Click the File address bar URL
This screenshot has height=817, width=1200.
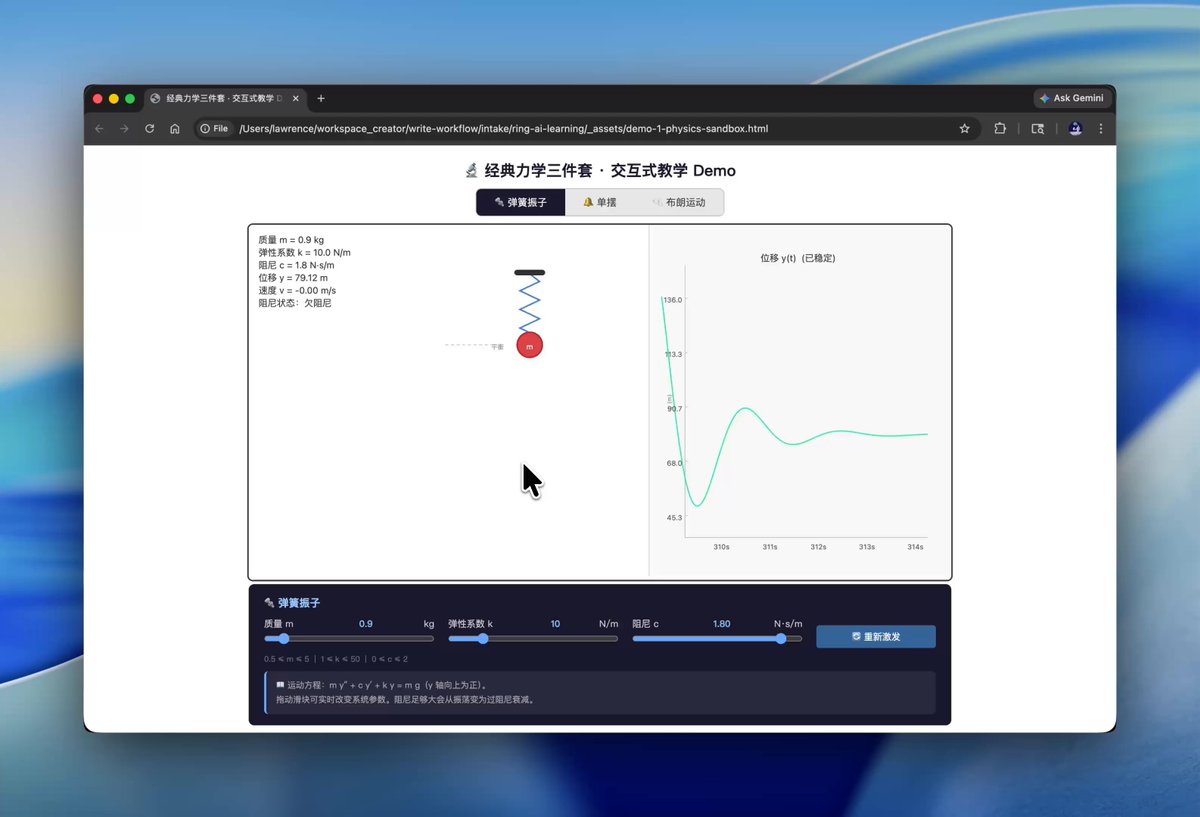[503, 129]
